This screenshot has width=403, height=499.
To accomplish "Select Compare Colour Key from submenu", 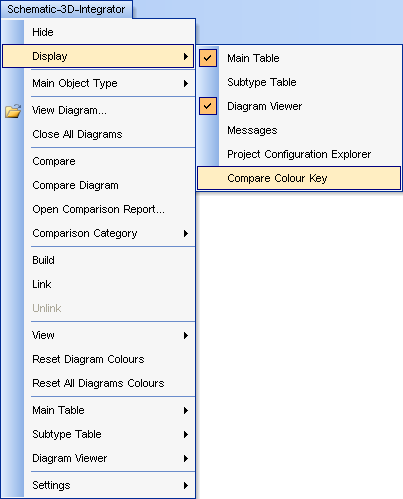I will click(299, 178).
